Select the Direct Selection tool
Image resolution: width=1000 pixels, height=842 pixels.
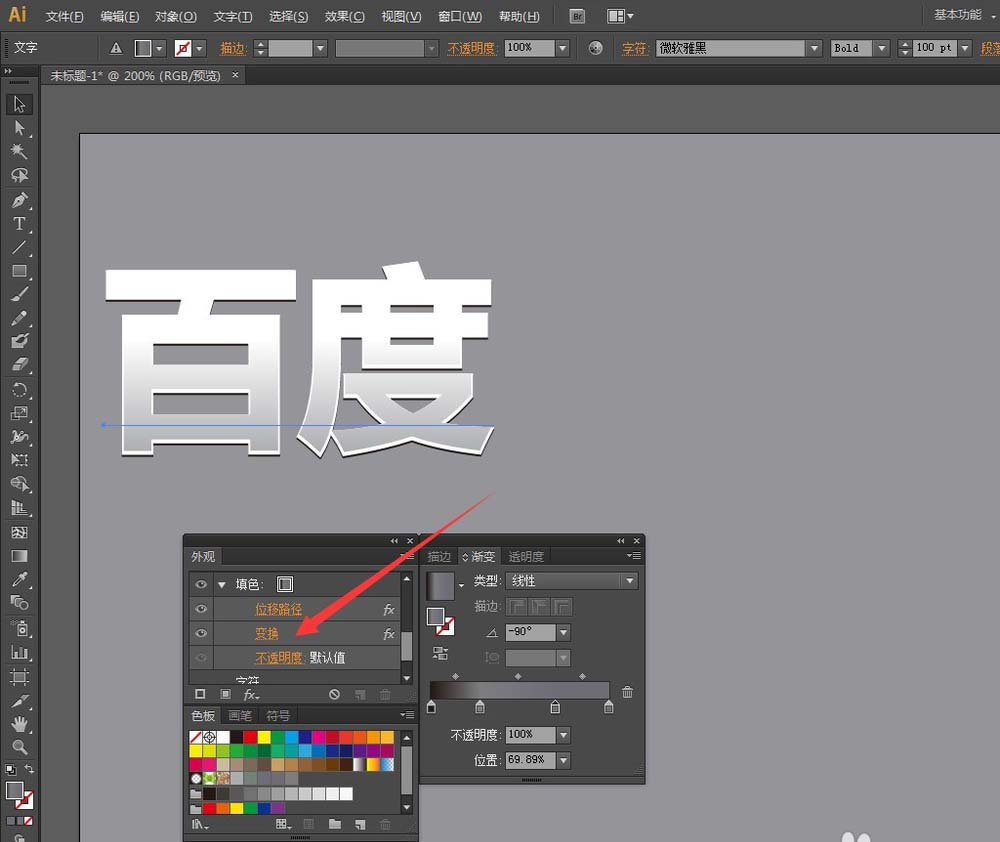click(x=19, y=128)
